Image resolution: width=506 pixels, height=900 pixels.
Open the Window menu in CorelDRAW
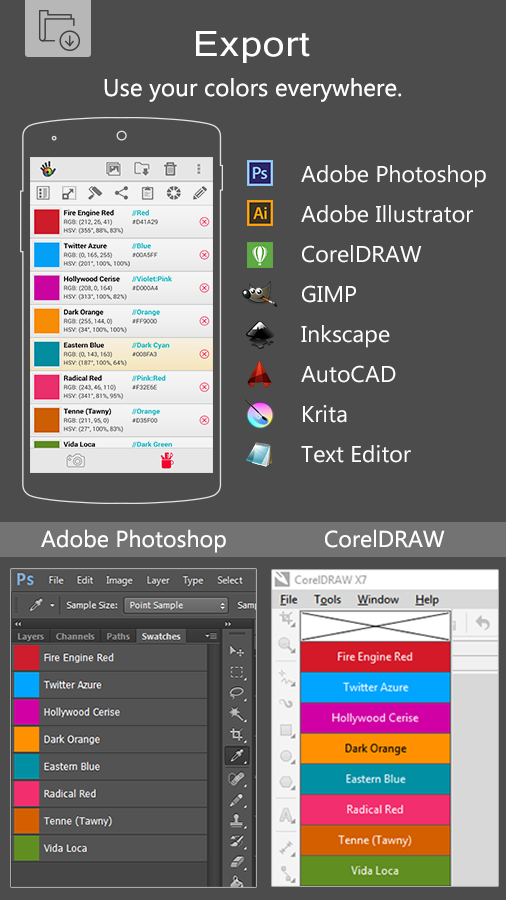click(378, 599)
